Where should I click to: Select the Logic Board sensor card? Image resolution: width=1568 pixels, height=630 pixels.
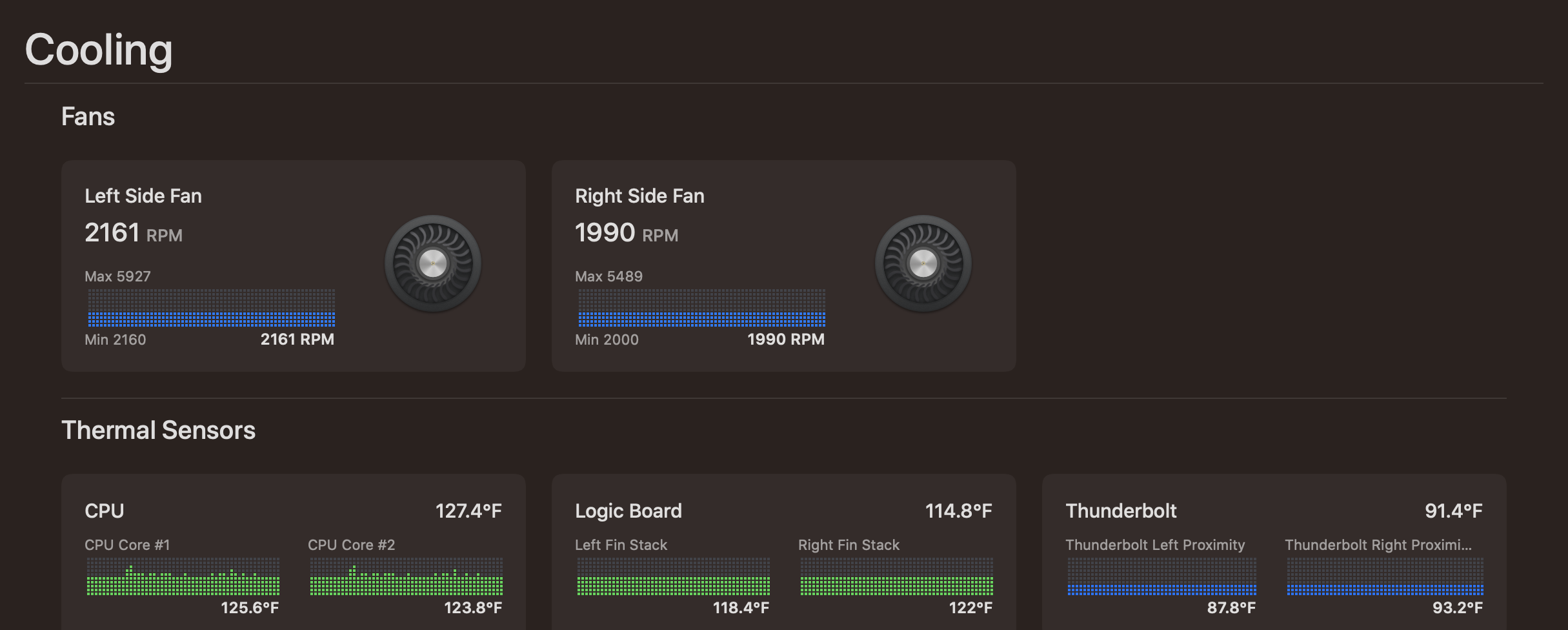coord(784,555)
